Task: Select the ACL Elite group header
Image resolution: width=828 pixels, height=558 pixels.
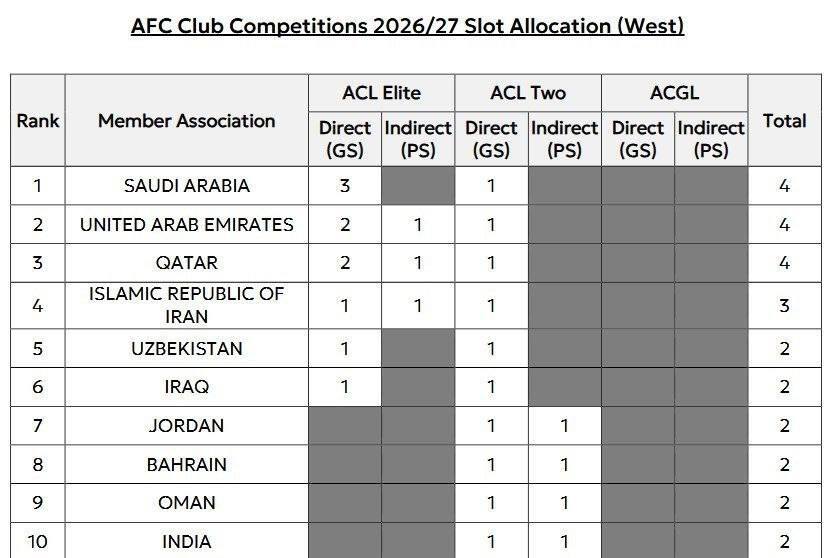Action: pos(381,93)
